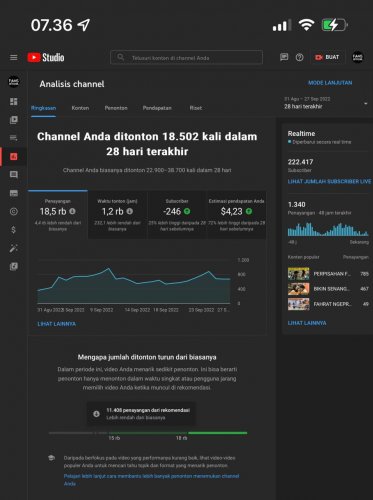Open the Earn dollar icon in sidebar

tap(14, 230)
